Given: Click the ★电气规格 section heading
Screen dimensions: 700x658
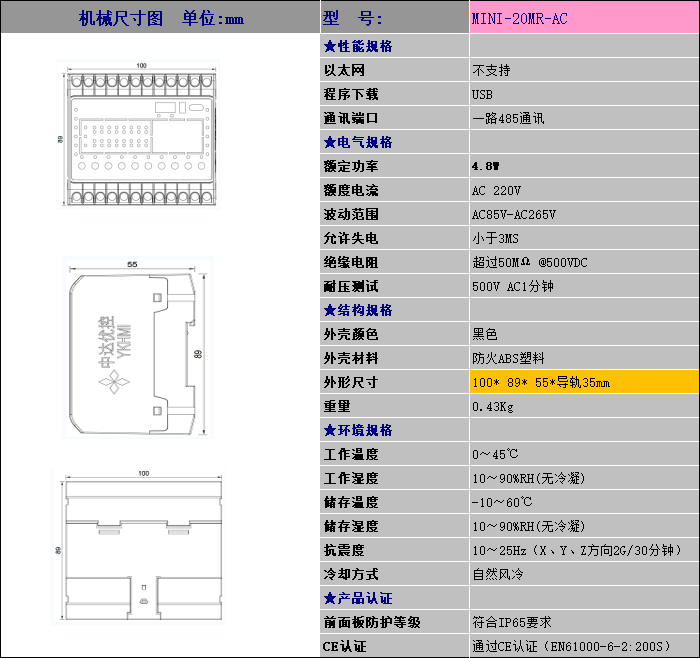Looking at the screenshot, I should pyautogui.click(x=358, y=142).
